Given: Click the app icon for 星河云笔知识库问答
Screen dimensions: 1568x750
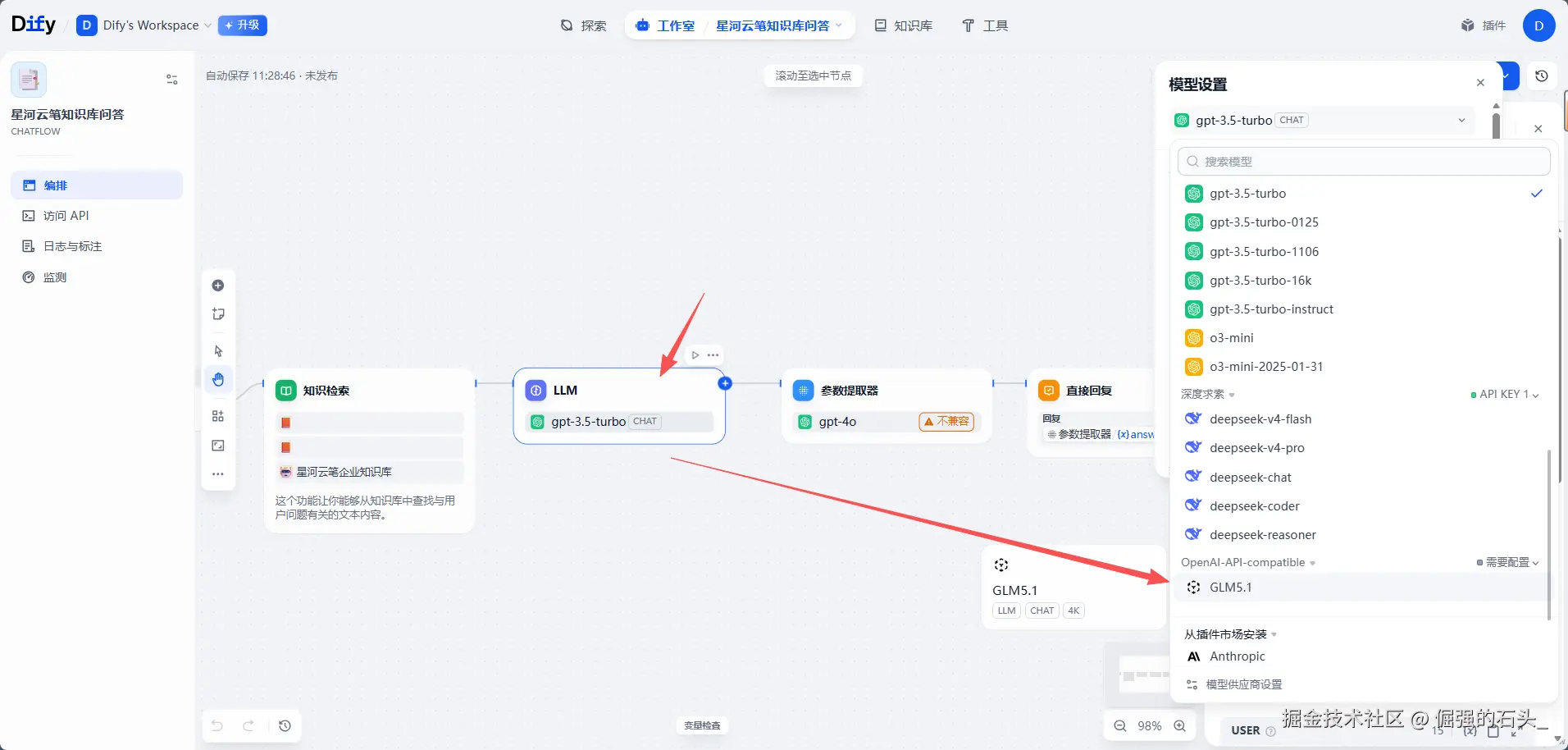Looking at the screenshot, I should click(x=29, y=80).
